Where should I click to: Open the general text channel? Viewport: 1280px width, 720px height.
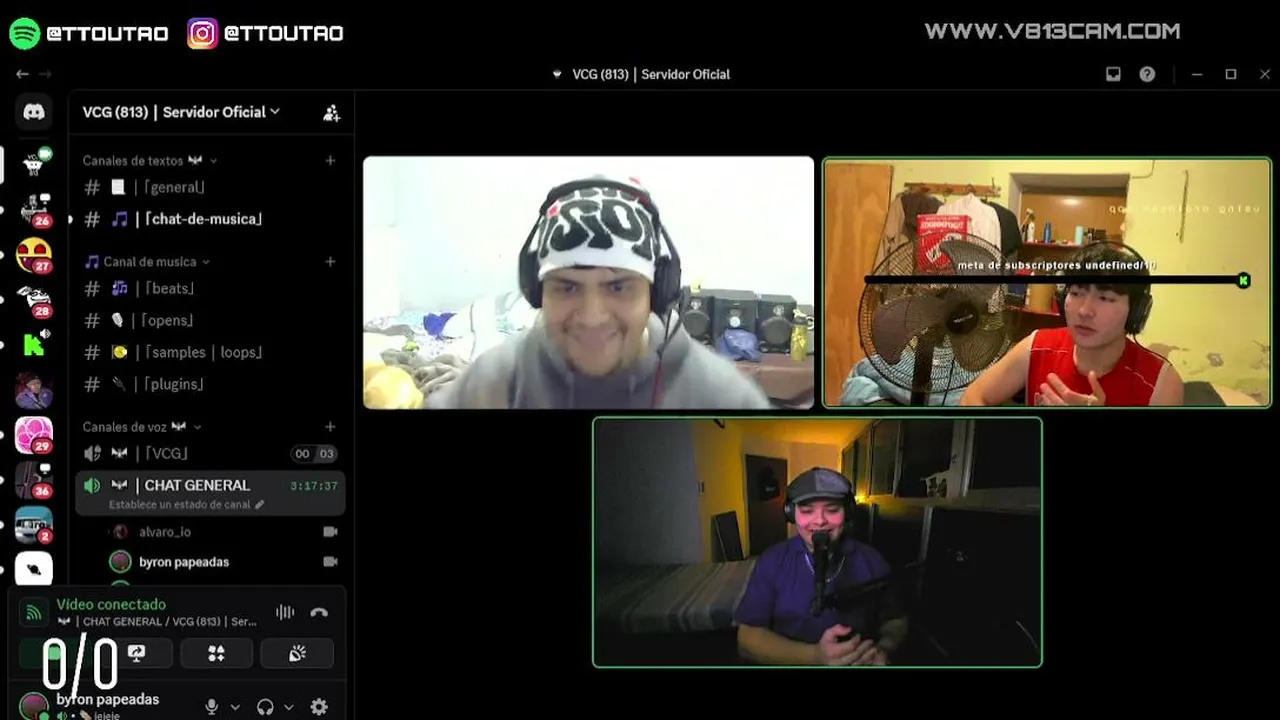point(210,187)
